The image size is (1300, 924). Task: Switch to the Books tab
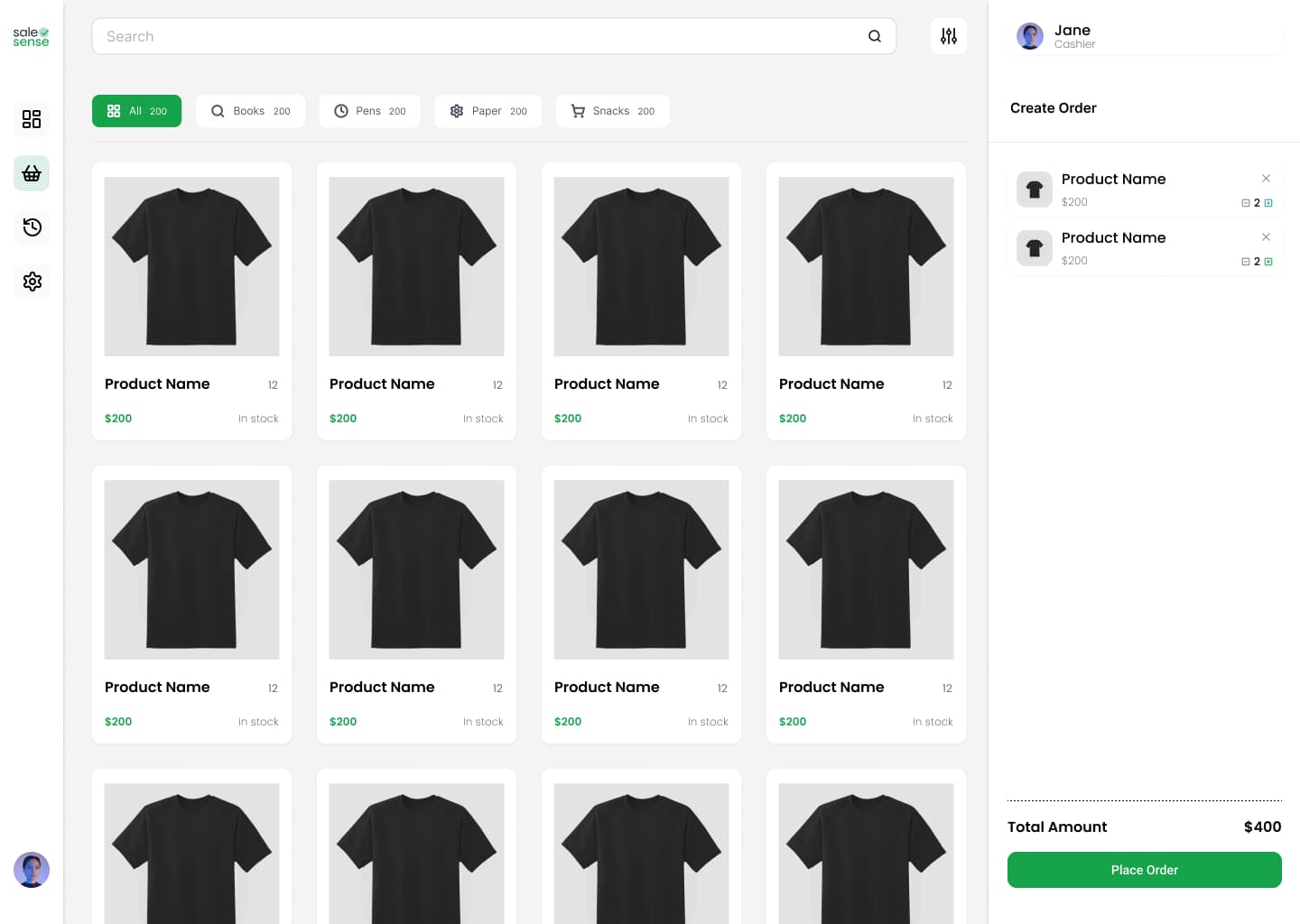click(250, 110)
